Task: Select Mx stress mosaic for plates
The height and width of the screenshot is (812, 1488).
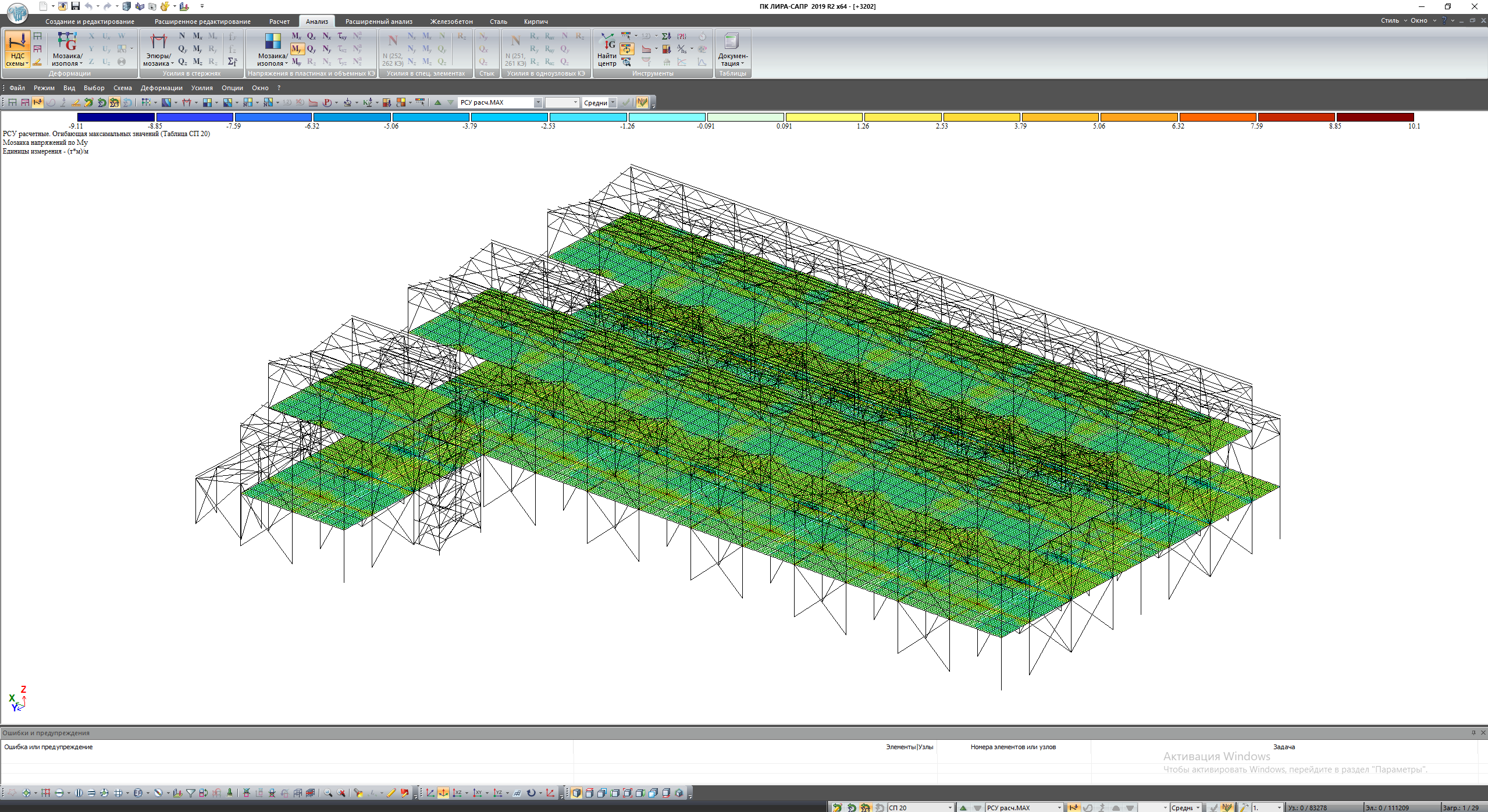Action: point(296,36)
